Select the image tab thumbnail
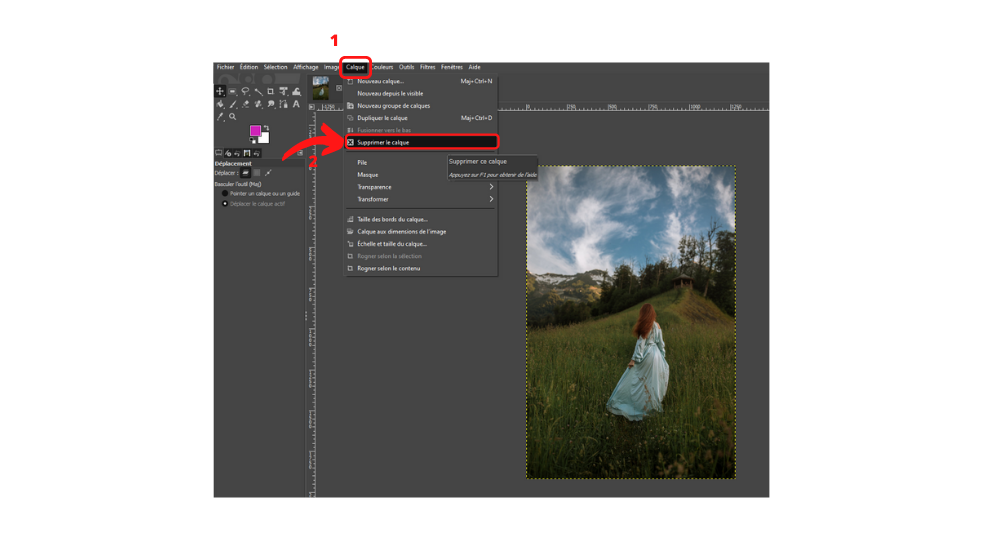1000x560 pixels. point(320,88)
